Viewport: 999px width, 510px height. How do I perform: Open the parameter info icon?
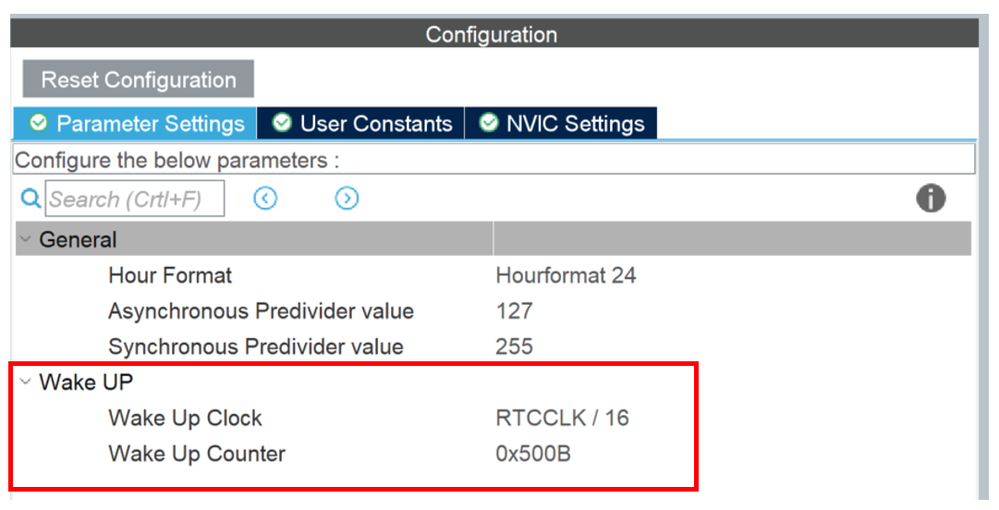tap(930, 199)
